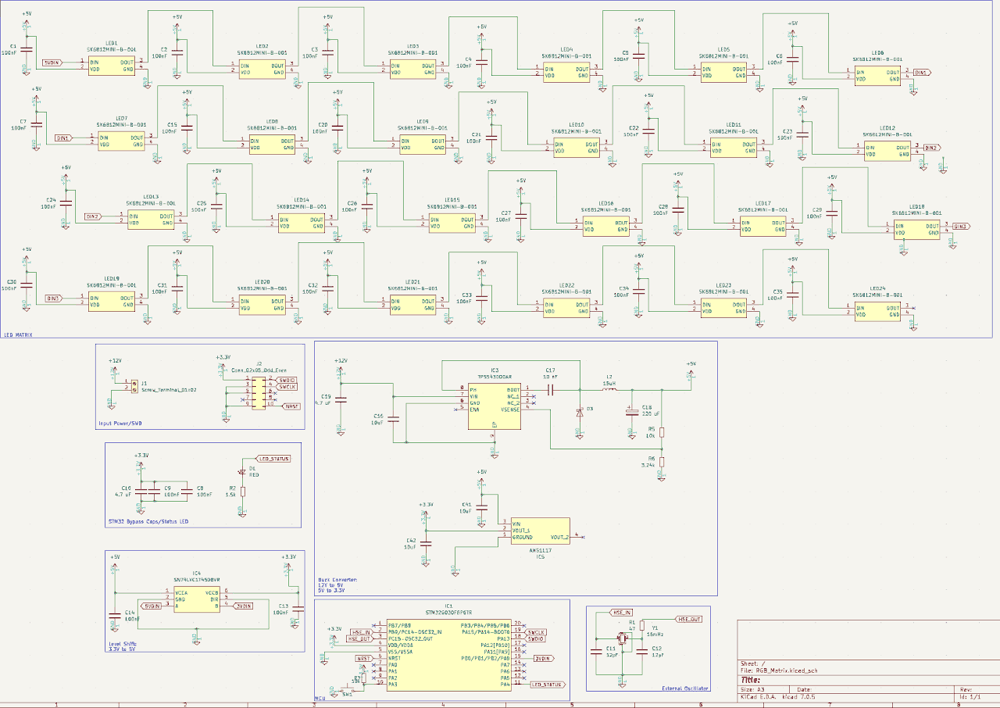
Task: Click the IC1 STM32G030F6P6TR microcontroller
Action: tap(449, 654)
